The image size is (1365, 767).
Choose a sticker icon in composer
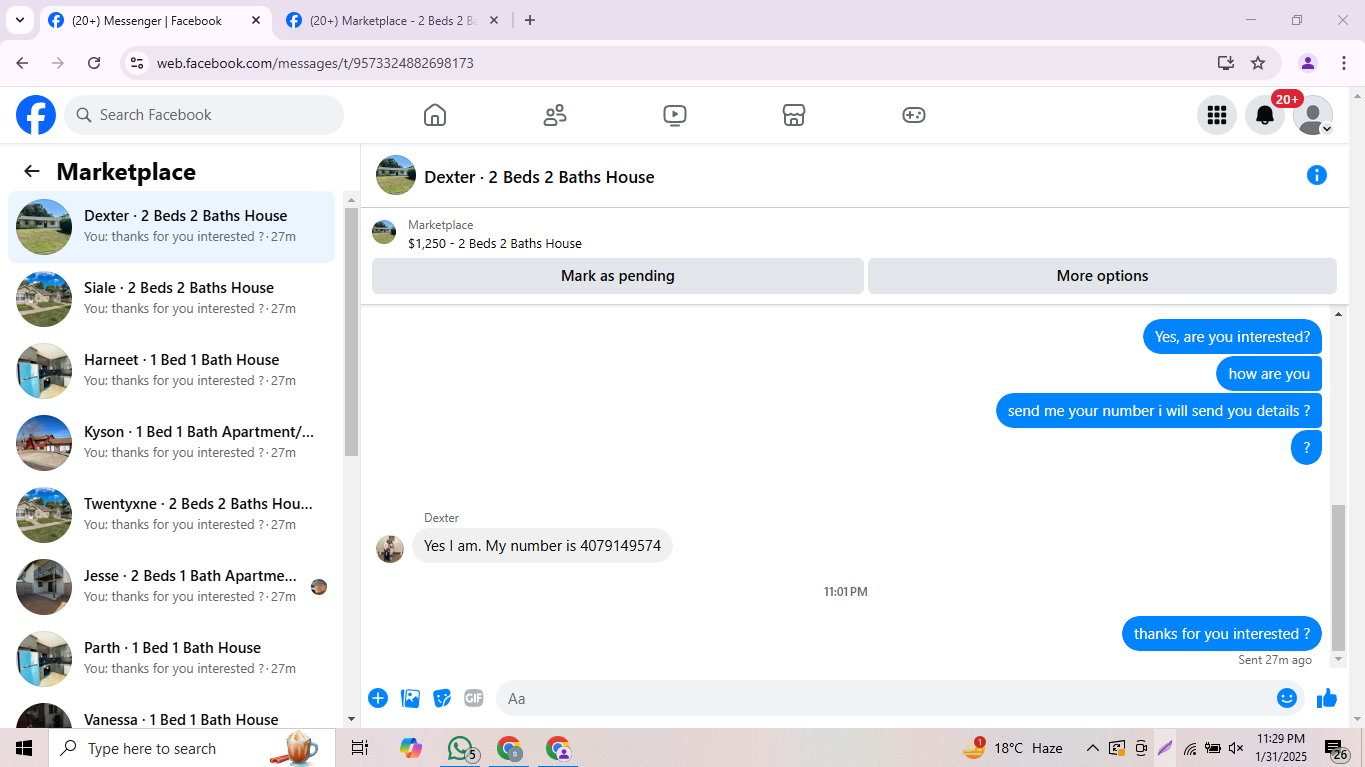point(442,698)
